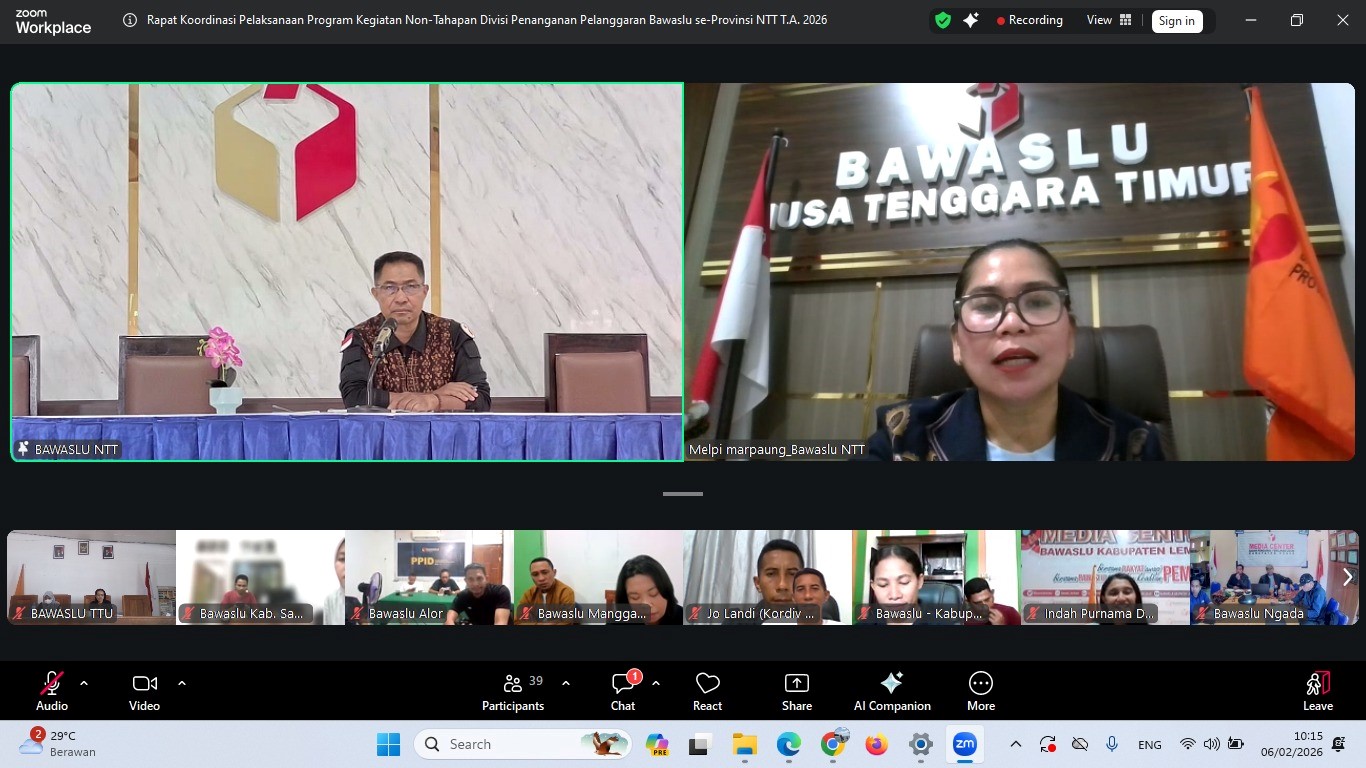Select the Bawaslu Ngada participant thumbnail
1366x768 pixels.
(1274, 578)
